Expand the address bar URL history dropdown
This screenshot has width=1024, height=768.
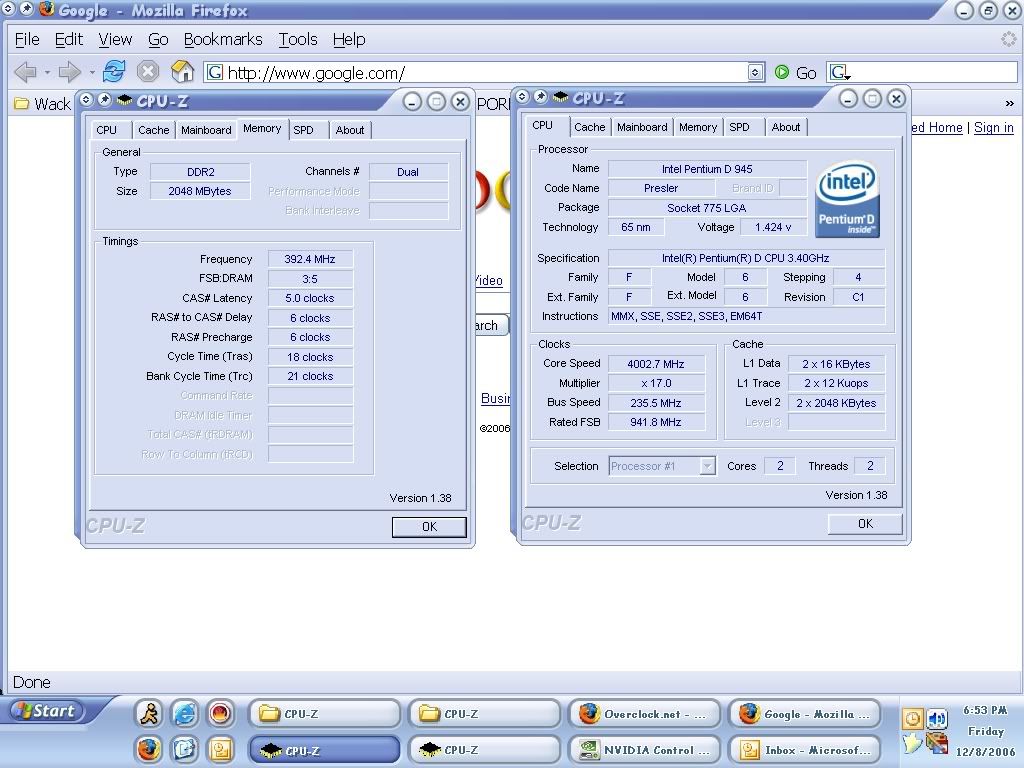pos(755,72)
